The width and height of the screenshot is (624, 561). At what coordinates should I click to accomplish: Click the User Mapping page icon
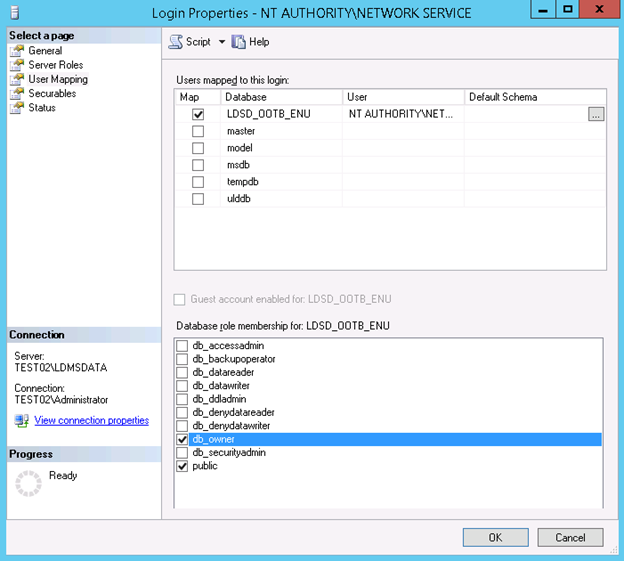click(17, 79)
